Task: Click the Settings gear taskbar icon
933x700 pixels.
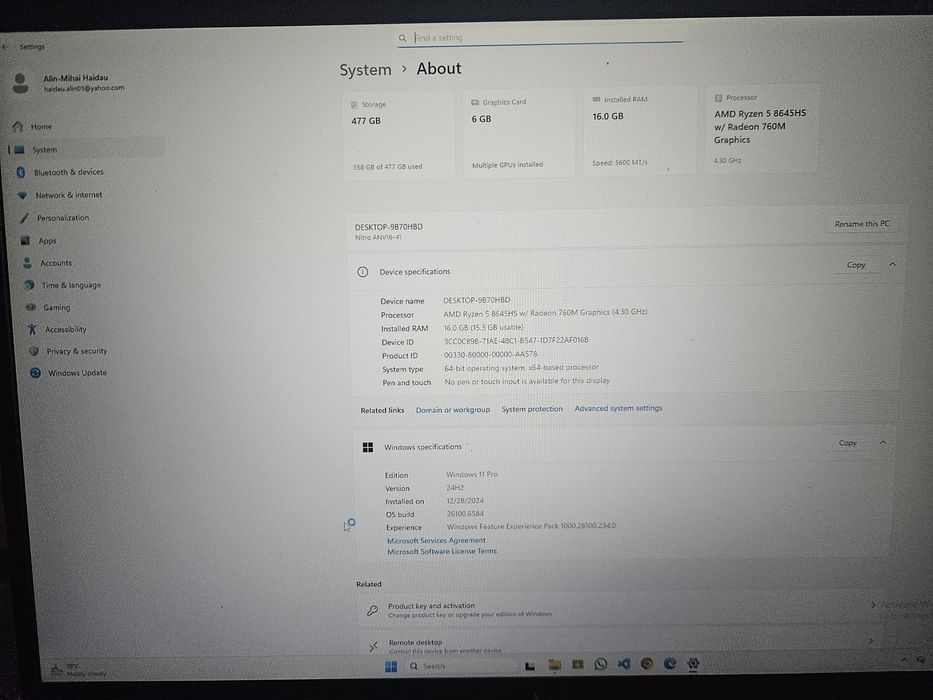Action: click(x=693, y=663)
